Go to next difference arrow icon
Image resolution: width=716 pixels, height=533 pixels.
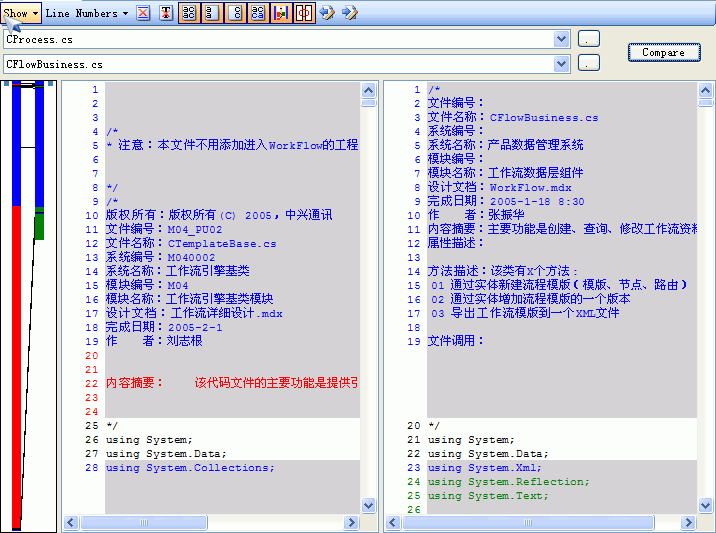[x=350, y=13]
